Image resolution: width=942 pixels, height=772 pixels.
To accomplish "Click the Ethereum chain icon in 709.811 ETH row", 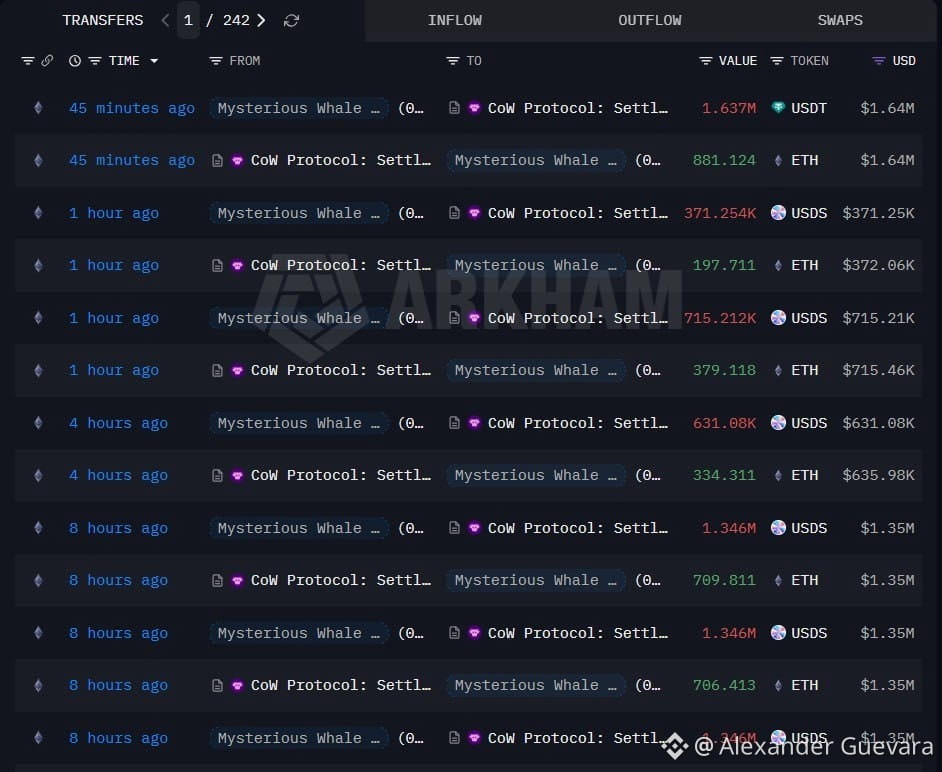I will (38, 580).
